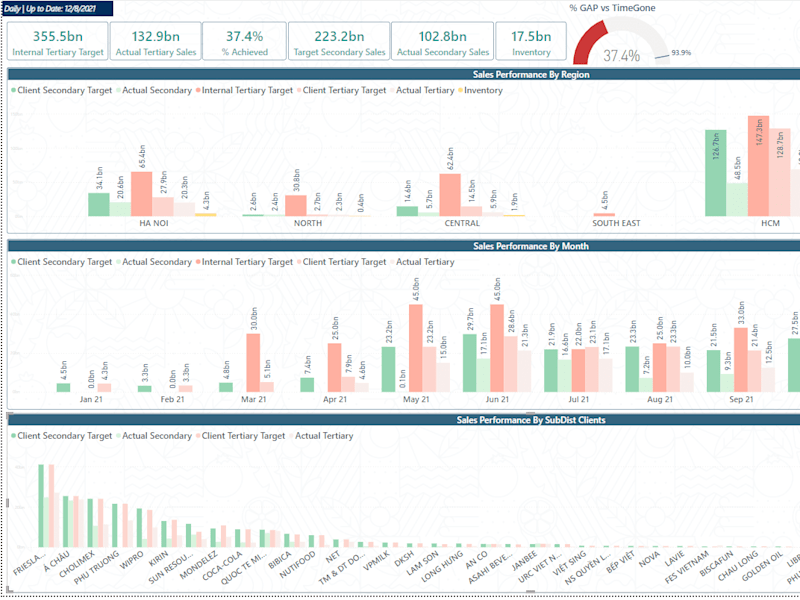Select the CHOLIMEX client axis label
This screenshot has width=800, height=600.
pyautogui.click(x=77, y=564)
